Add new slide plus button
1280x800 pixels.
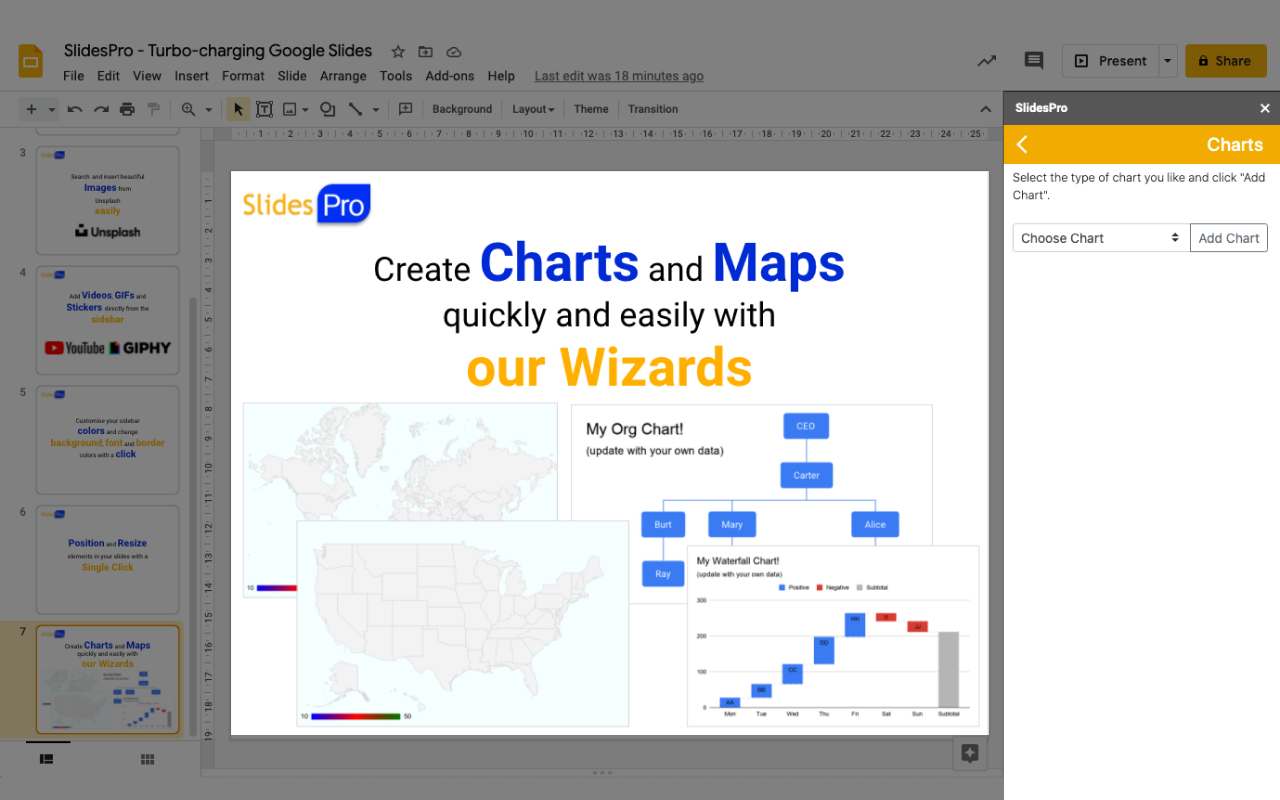(x=31, y=109)
